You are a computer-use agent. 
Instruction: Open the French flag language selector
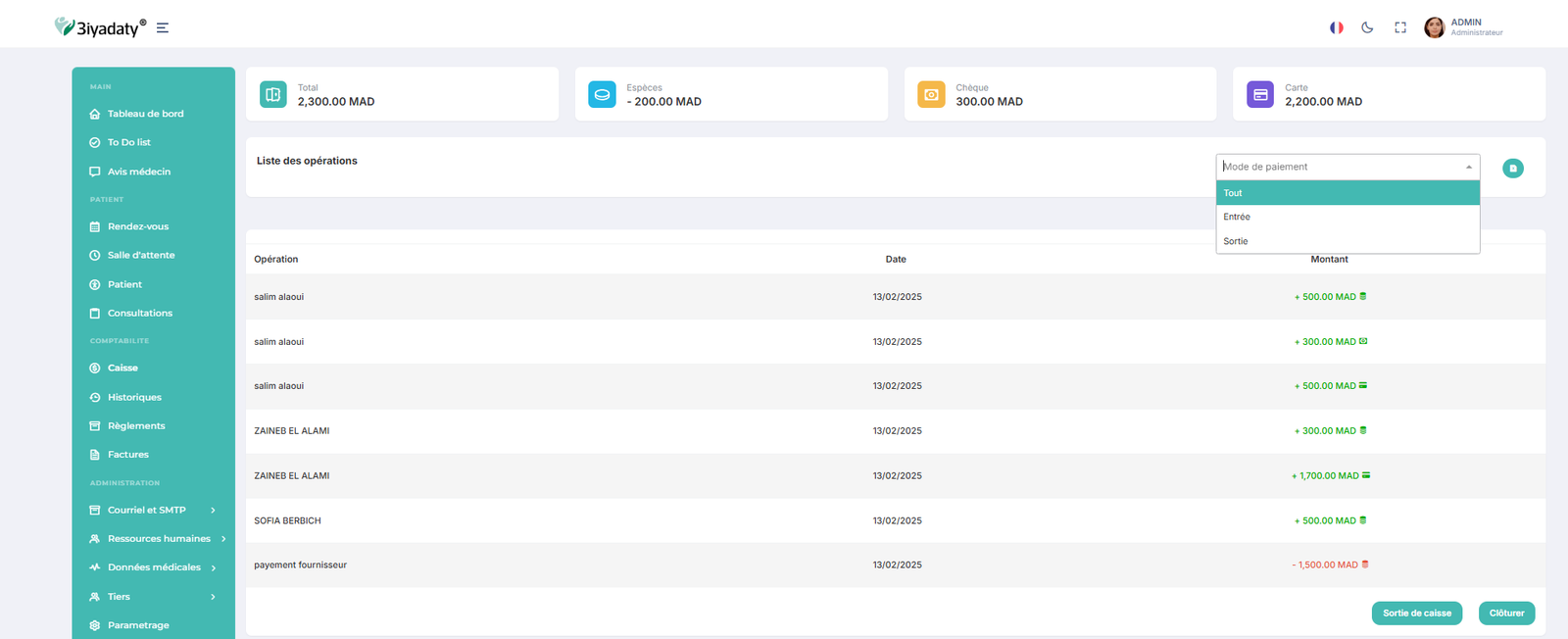tap(1336, 27)
